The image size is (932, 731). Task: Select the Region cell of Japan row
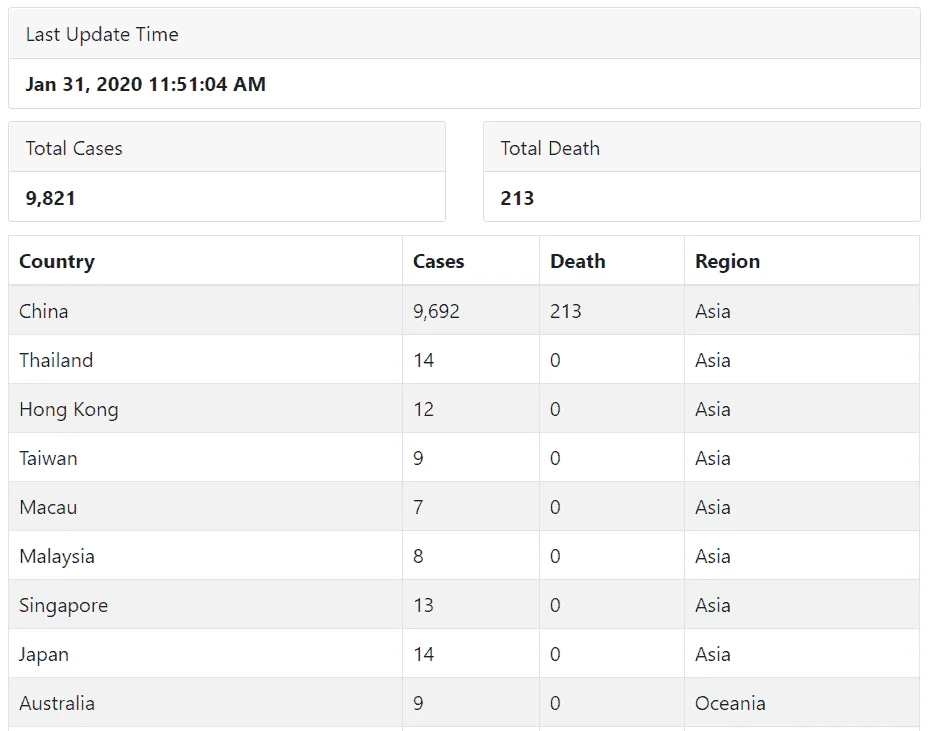coord(802,654)
